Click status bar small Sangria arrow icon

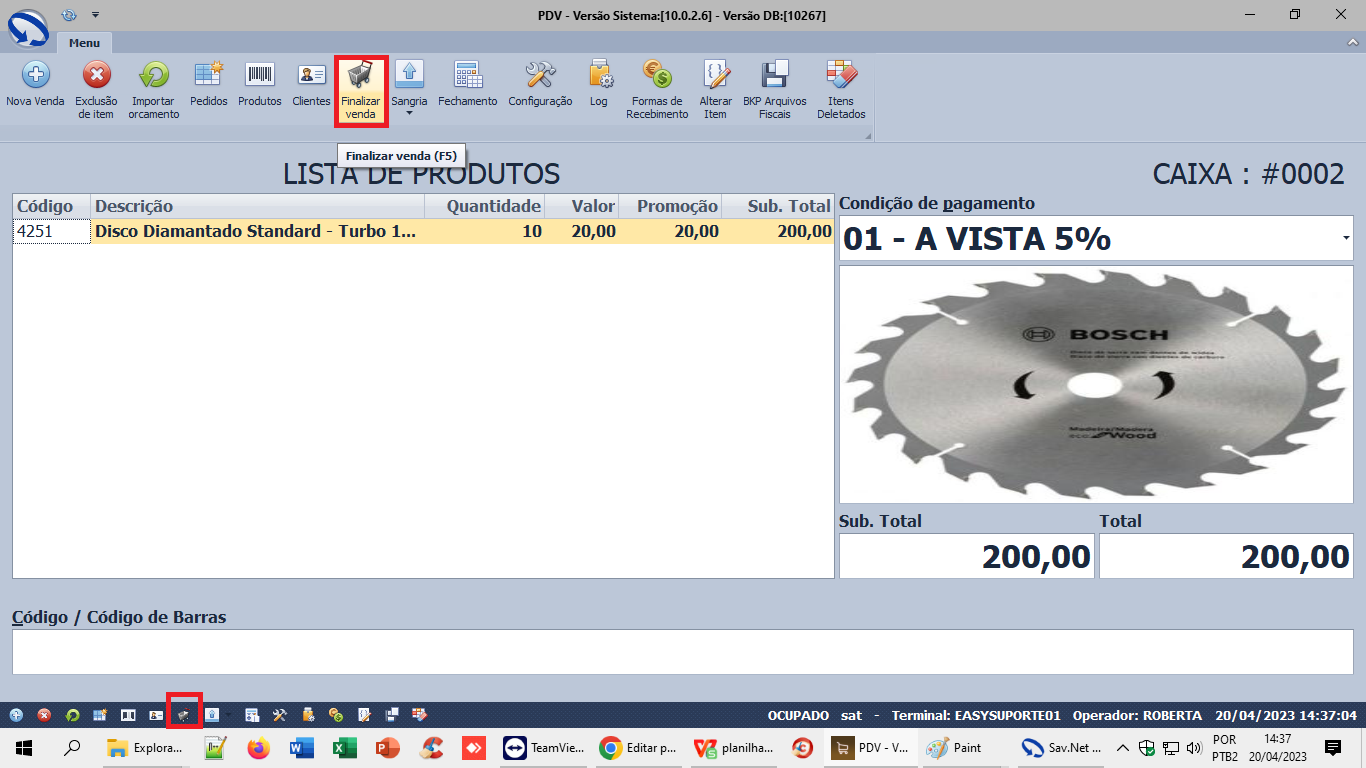[212, 715]
